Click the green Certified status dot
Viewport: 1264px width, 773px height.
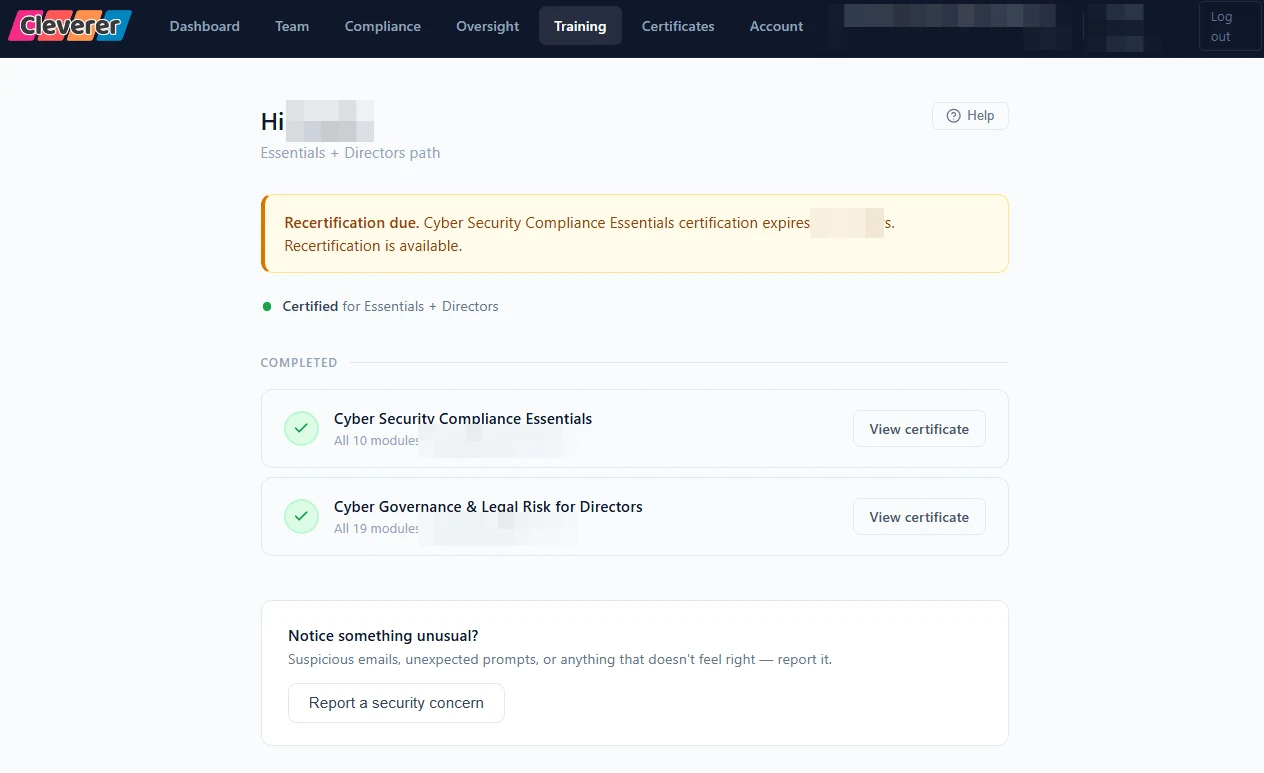tap(267, 306)
